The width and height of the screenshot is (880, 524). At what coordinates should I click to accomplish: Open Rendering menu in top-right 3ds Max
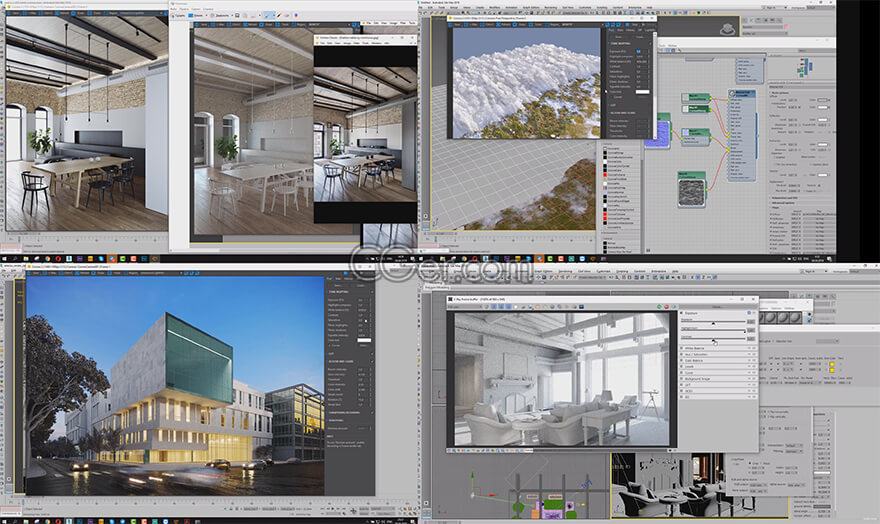click(x=550, y=7)
